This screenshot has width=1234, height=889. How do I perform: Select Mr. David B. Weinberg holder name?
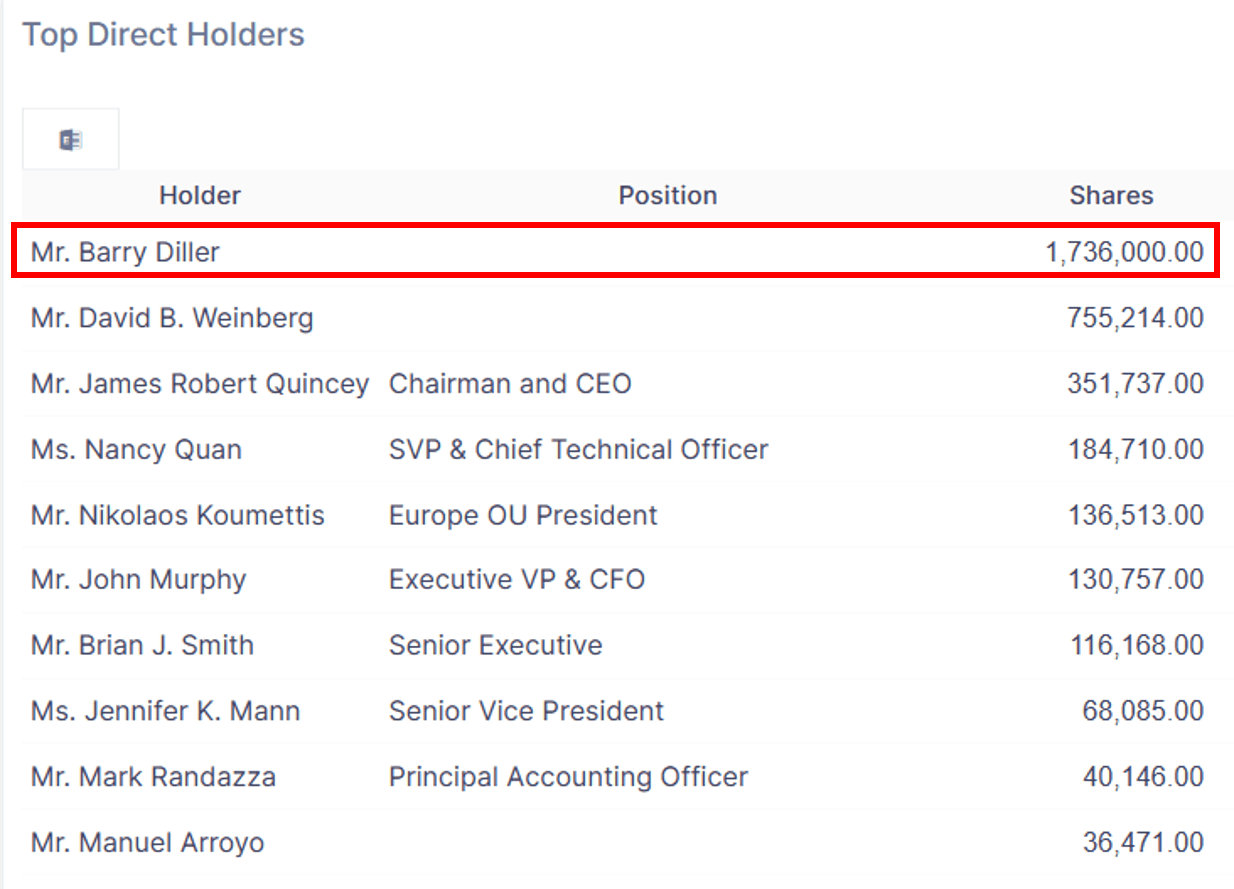(x=172, y=318)
